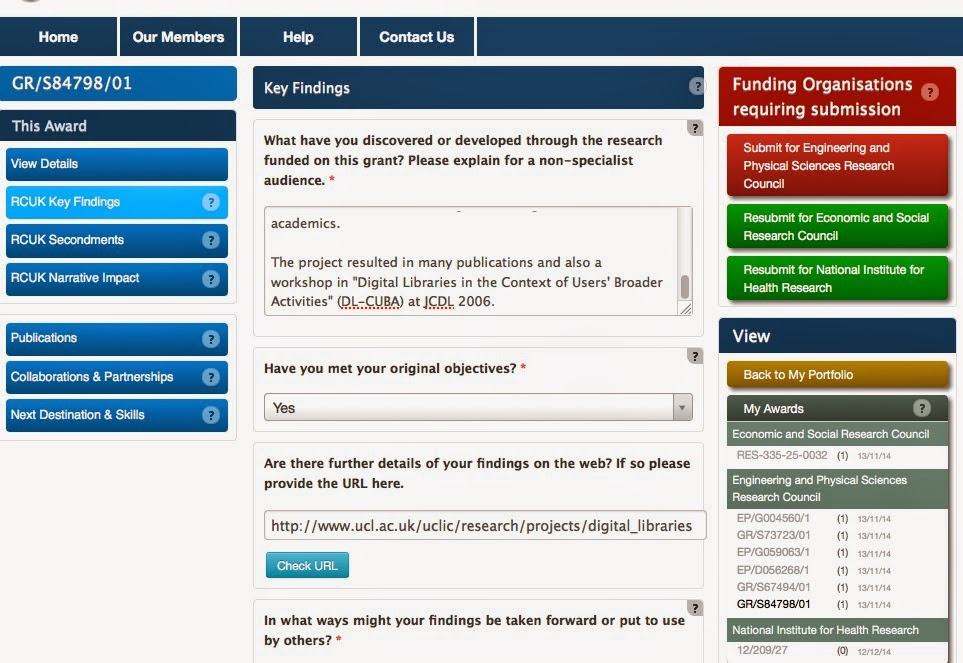Select RCUK Key Findings section
This screenshot has width=963, height=663.
point(117,202)
